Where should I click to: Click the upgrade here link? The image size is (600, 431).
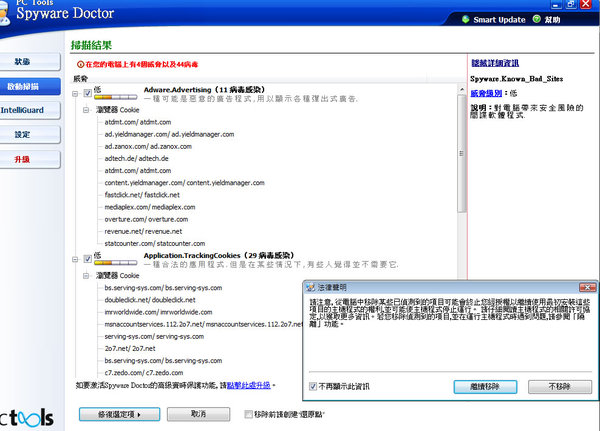click(x=249, y=385)
